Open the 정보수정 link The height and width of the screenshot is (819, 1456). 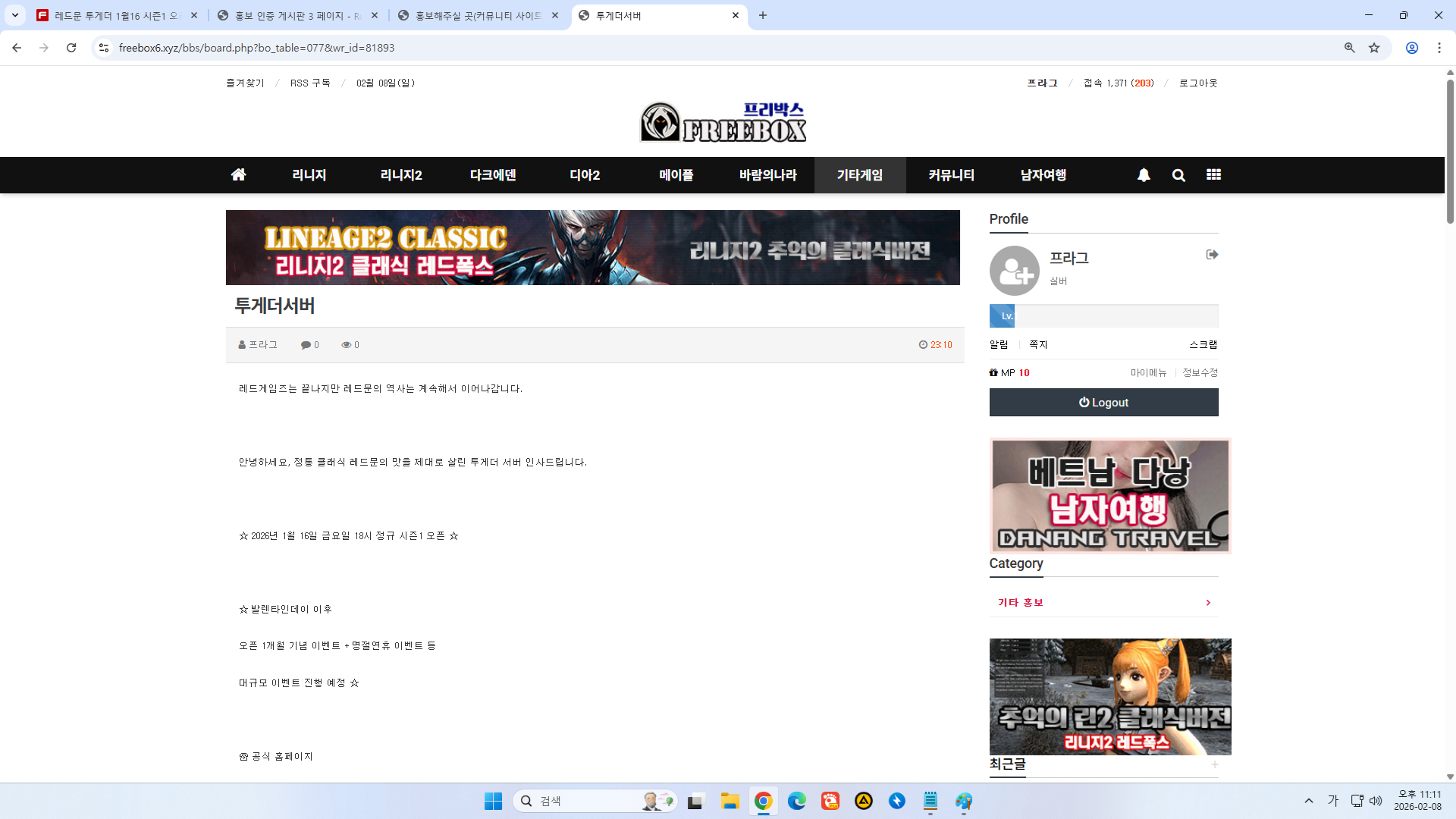[x=1200, y=372]
